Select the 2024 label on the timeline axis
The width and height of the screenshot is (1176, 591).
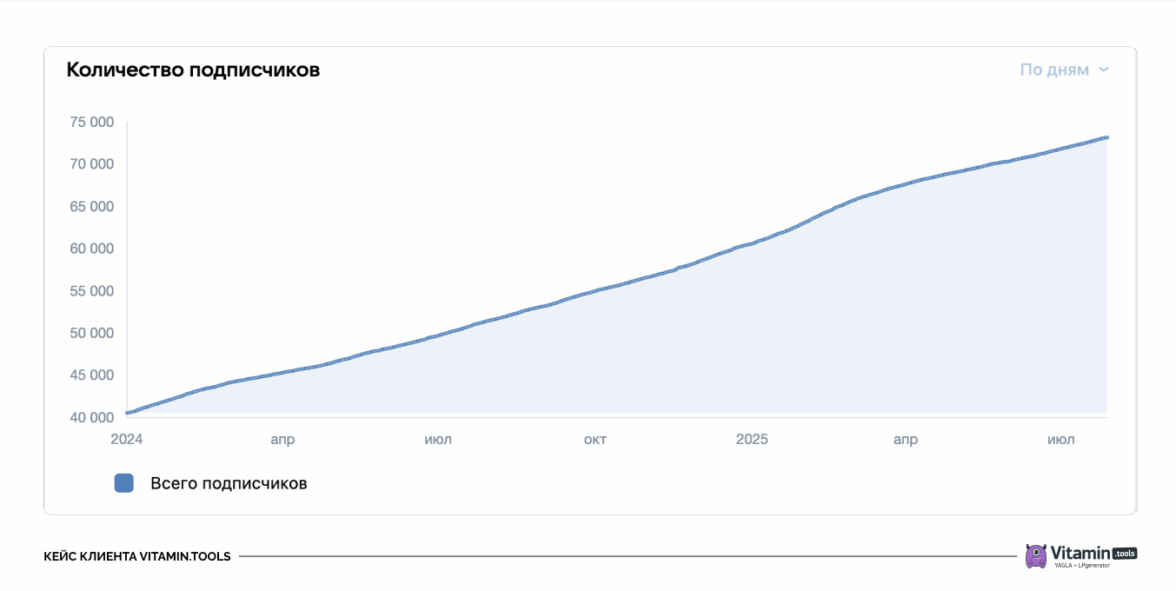point(127,439)
